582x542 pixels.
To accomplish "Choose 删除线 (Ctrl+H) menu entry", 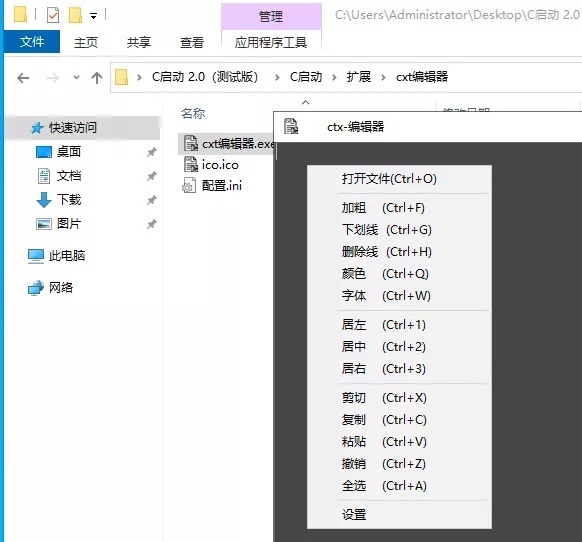I will pos(399,252).
